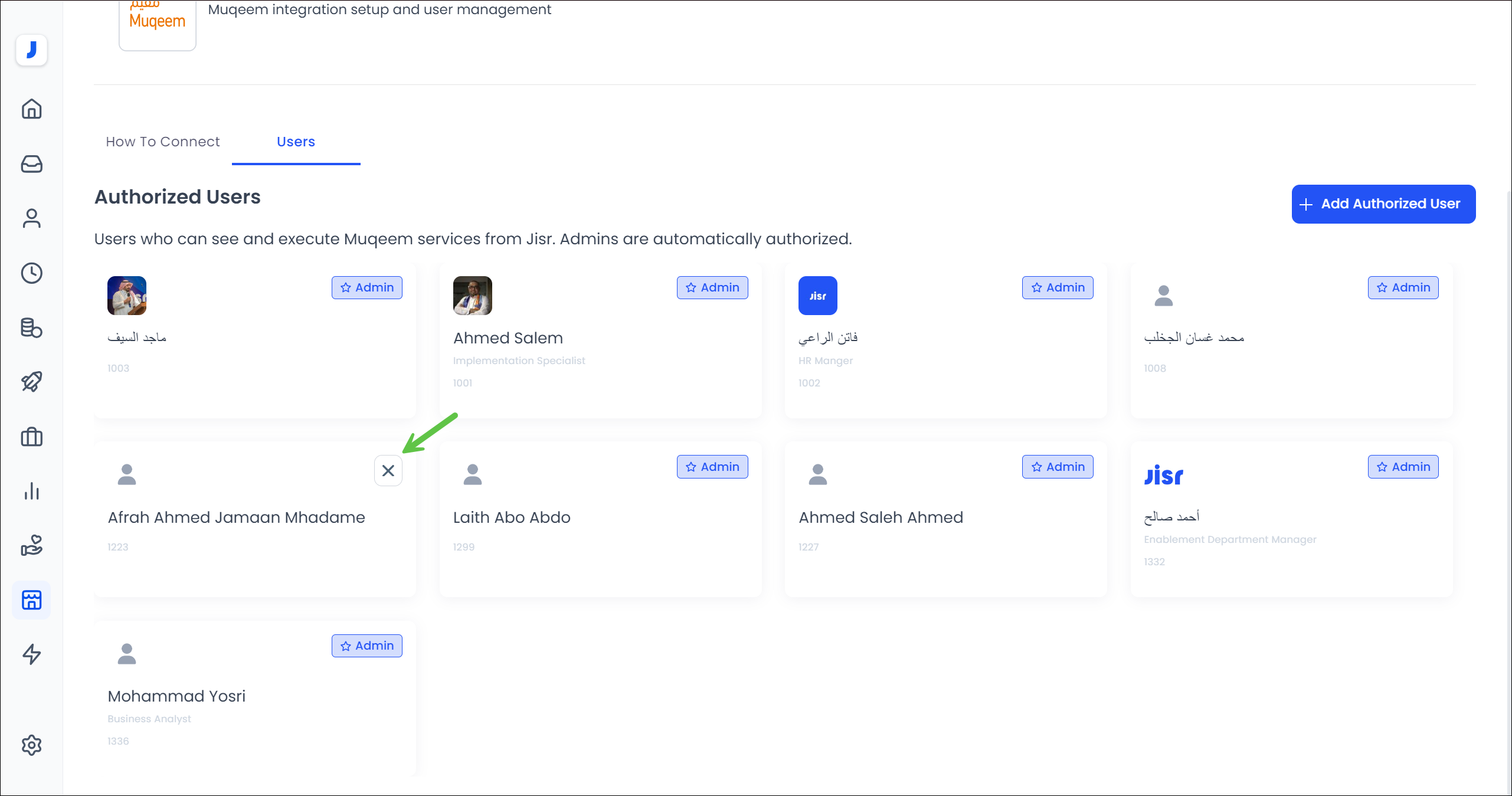This screenshot has height=796, width=1512.
Task: Click Ahmed Salem's profile photo
Action: (472, 296)
